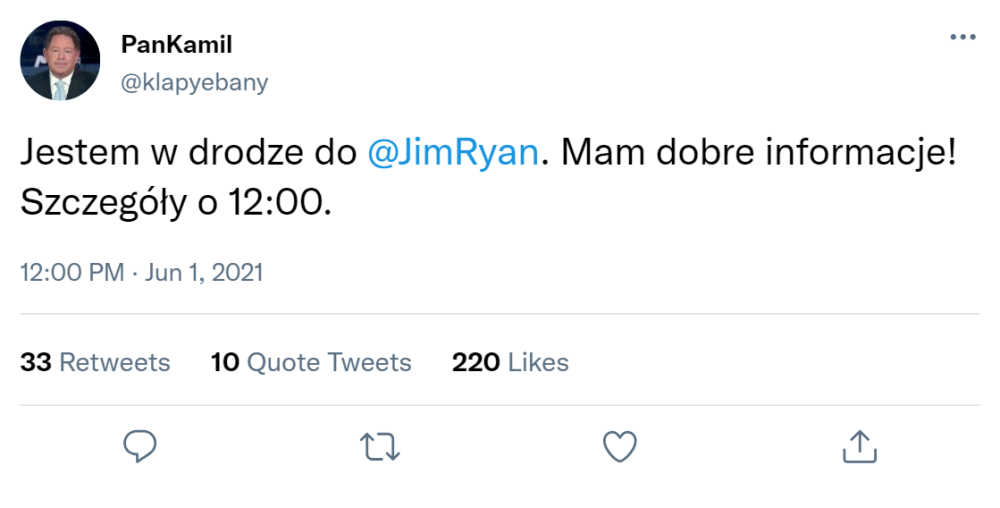Click the word "Quote" in stats row
1000x508 pixels.
283,362
